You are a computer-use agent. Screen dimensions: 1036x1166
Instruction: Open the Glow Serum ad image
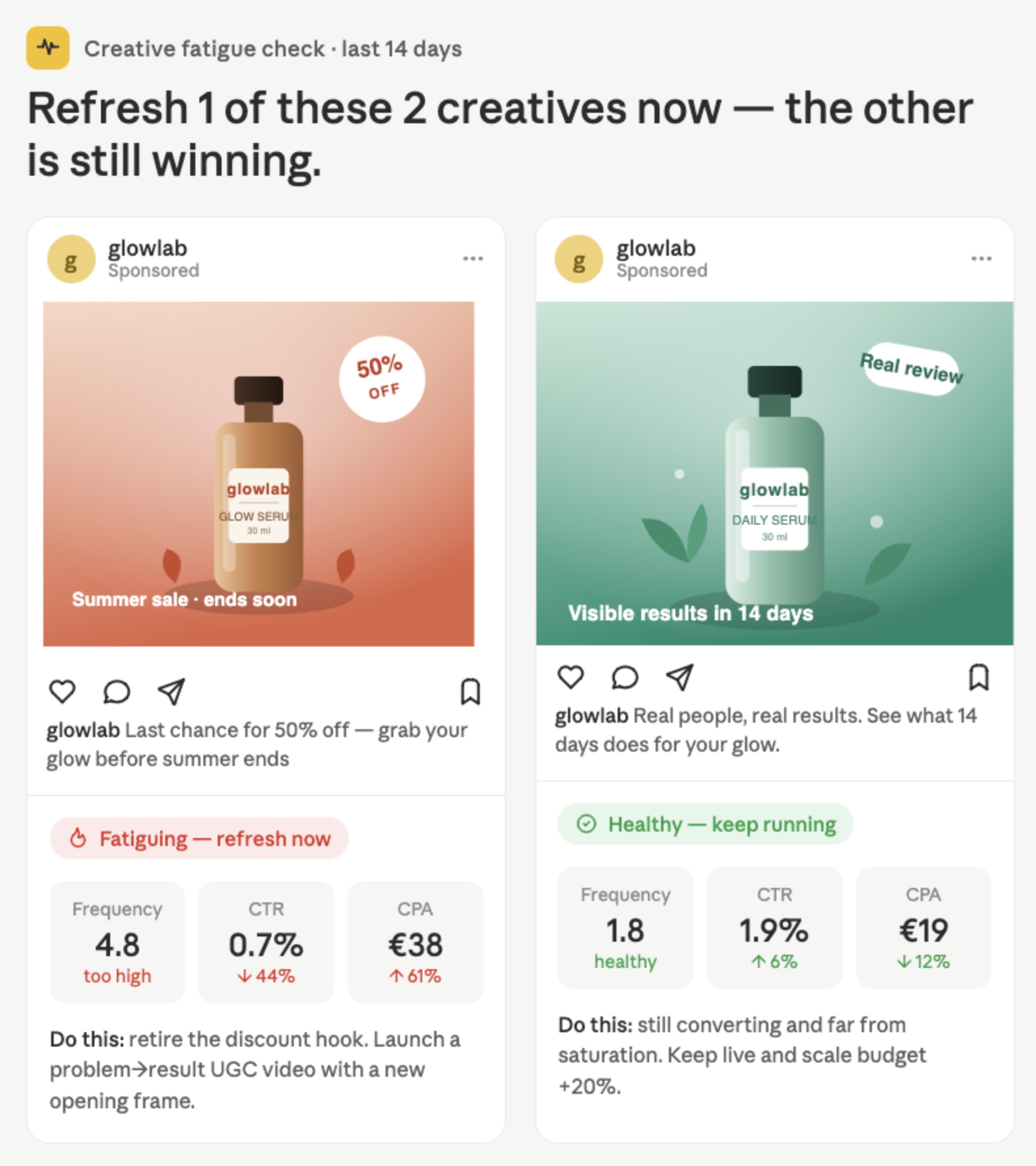tap(259, 473)
